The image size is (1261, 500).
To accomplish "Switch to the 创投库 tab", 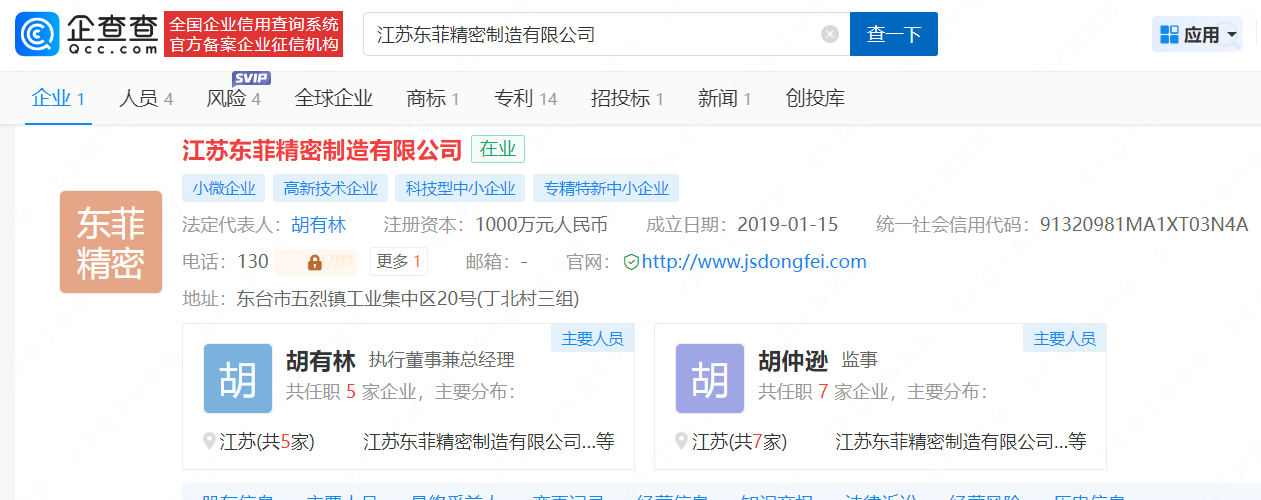I will coord(815,98).
